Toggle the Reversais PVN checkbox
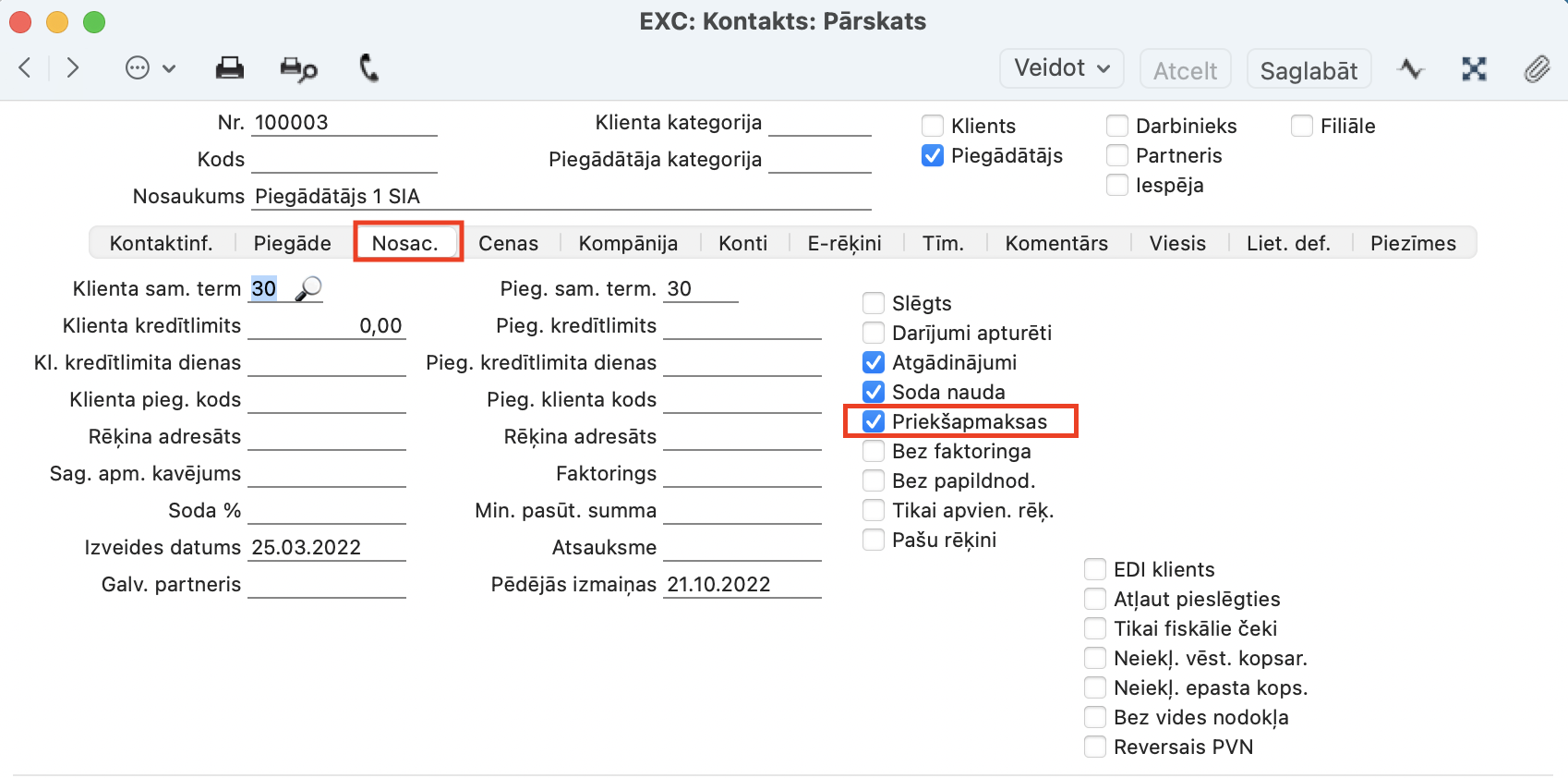1568x778 pixels. click(1095, 747)
